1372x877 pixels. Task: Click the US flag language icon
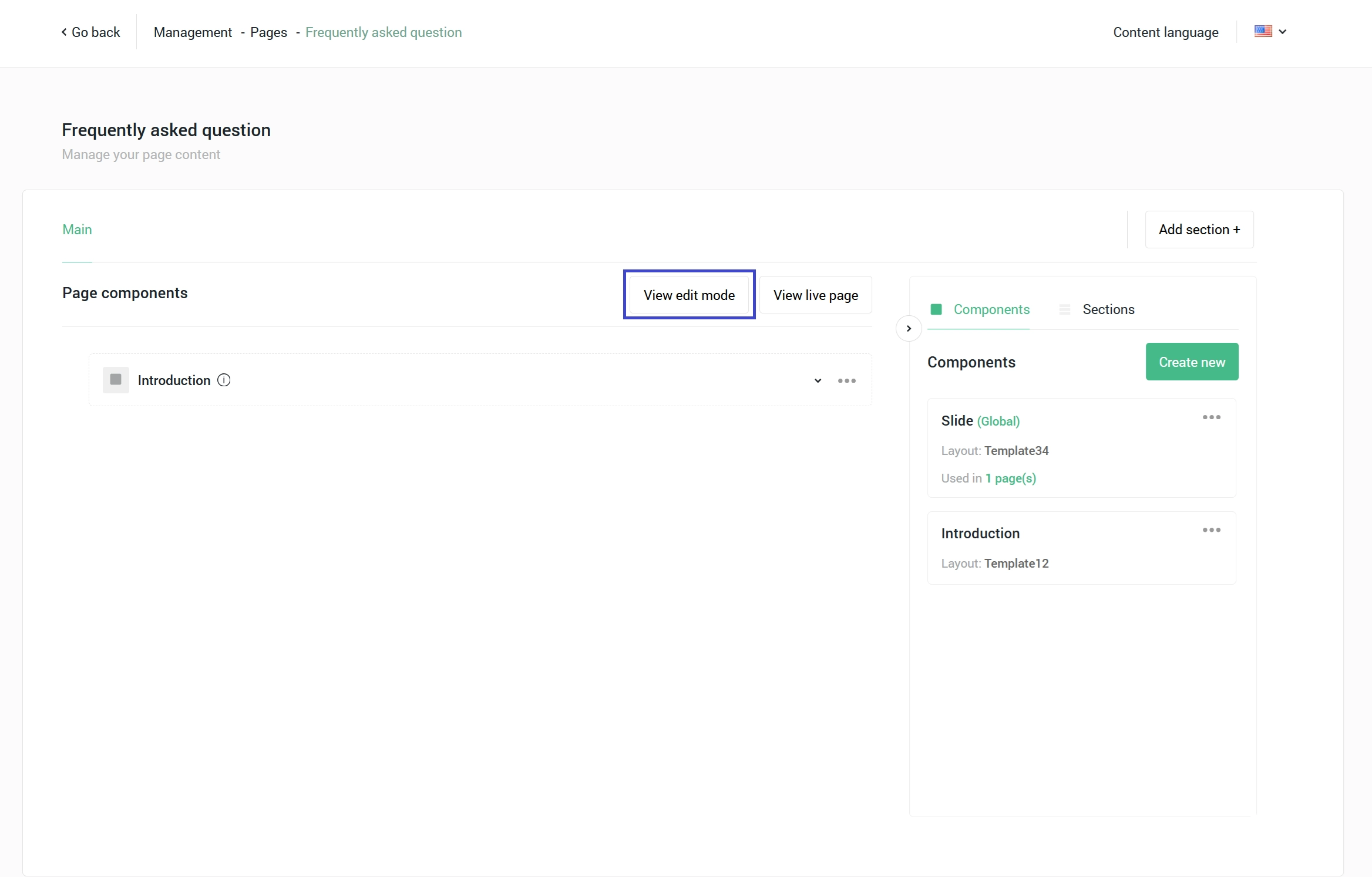click(x=1263, y=32)
